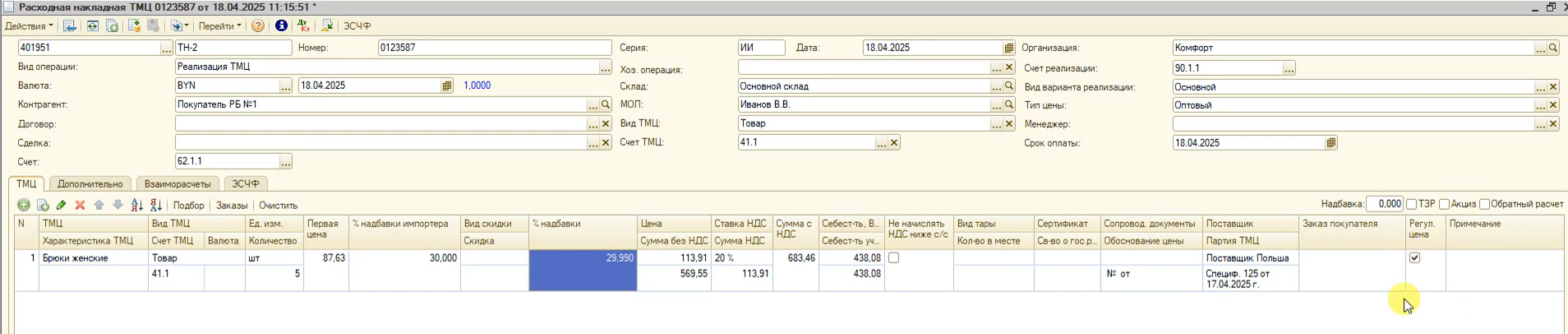
Task: Toggle the Обратный расчет checkbox
Action: pyautogui.click(x=1484, y=204)
